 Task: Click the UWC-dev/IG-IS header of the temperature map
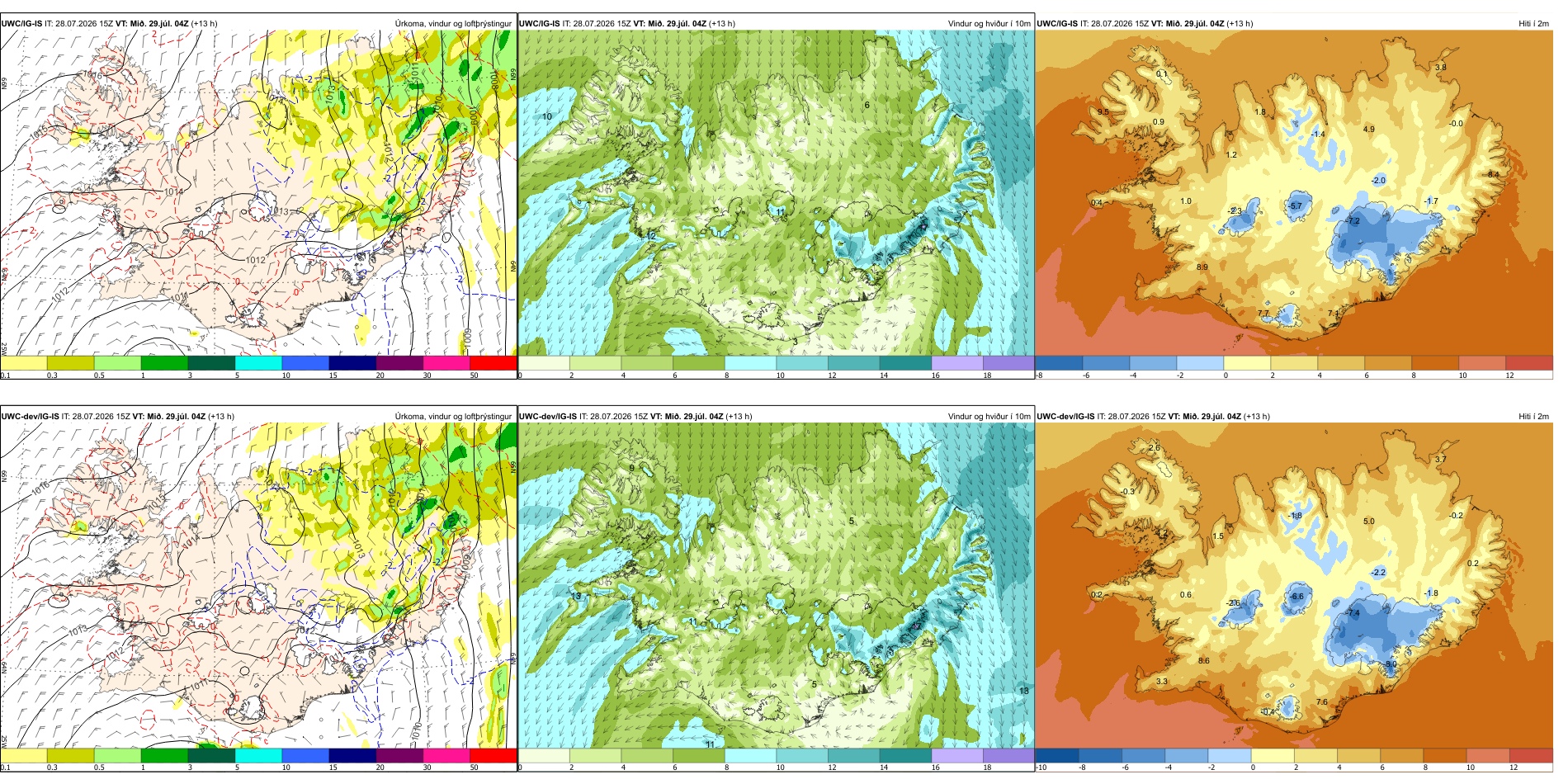pos(1065,417)
